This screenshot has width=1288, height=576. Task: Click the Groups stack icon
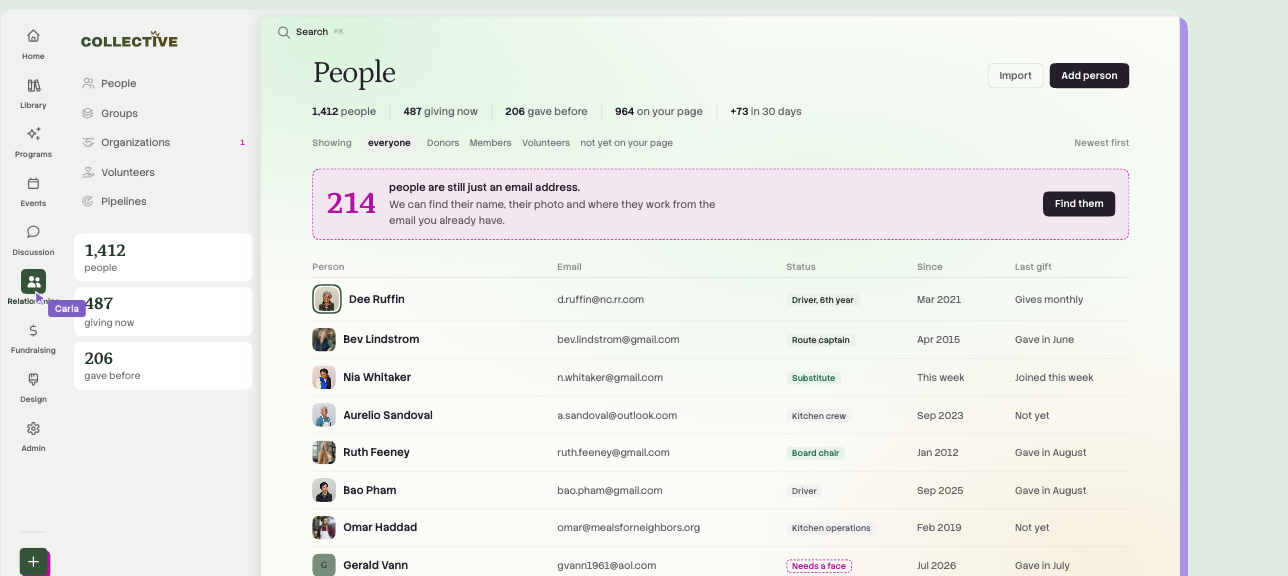pos(88,113)
